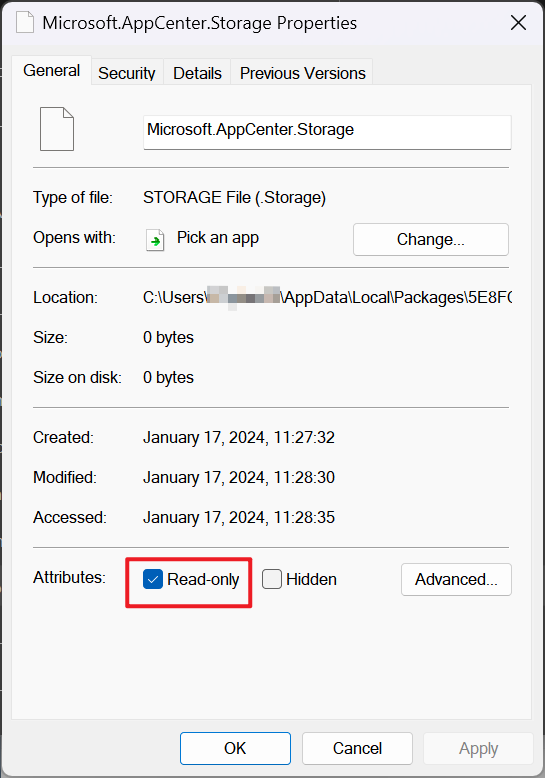The height and width of the screenshot is (778, 545).
Task: Close the Properties dialog with the X
Action: click(x=518, y=22)
